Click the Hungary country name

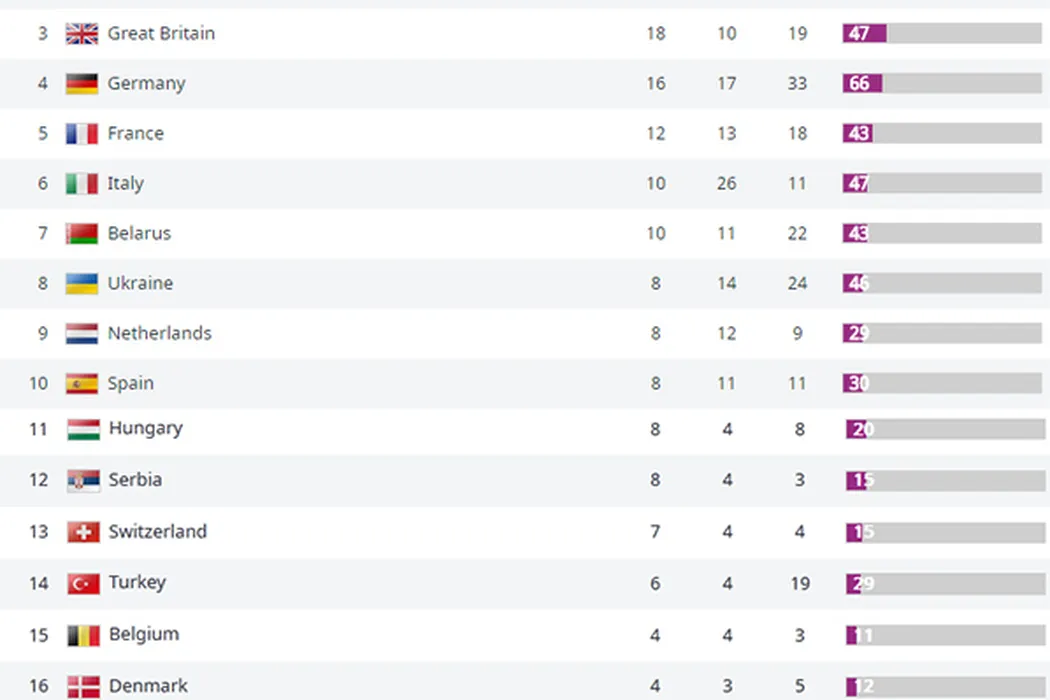click(146, 429)
